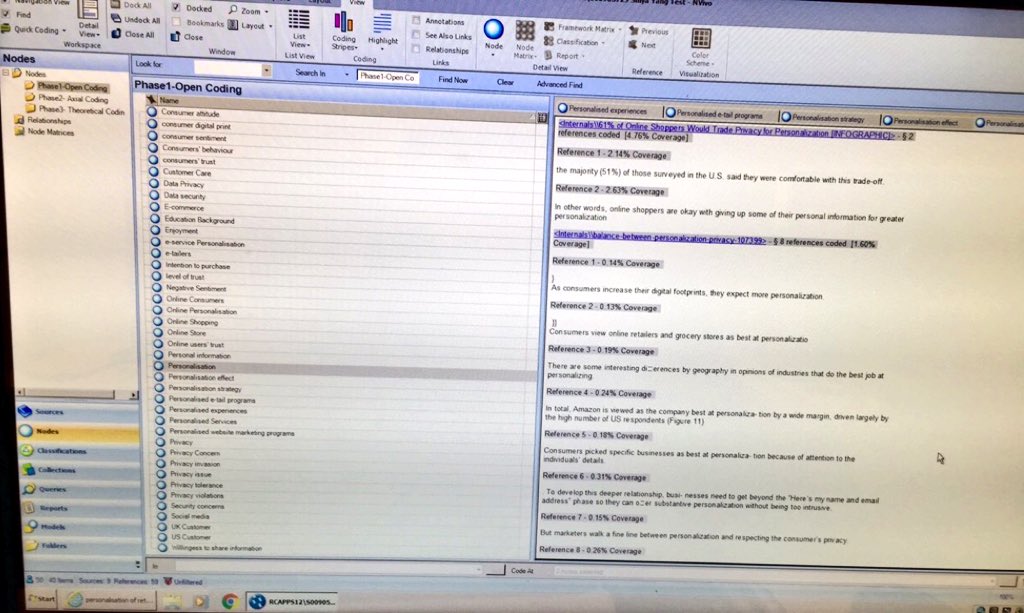Viewport: 1024px width, 613px height.
Task: Open the Node Matrix view
Action: click(524, 39)
